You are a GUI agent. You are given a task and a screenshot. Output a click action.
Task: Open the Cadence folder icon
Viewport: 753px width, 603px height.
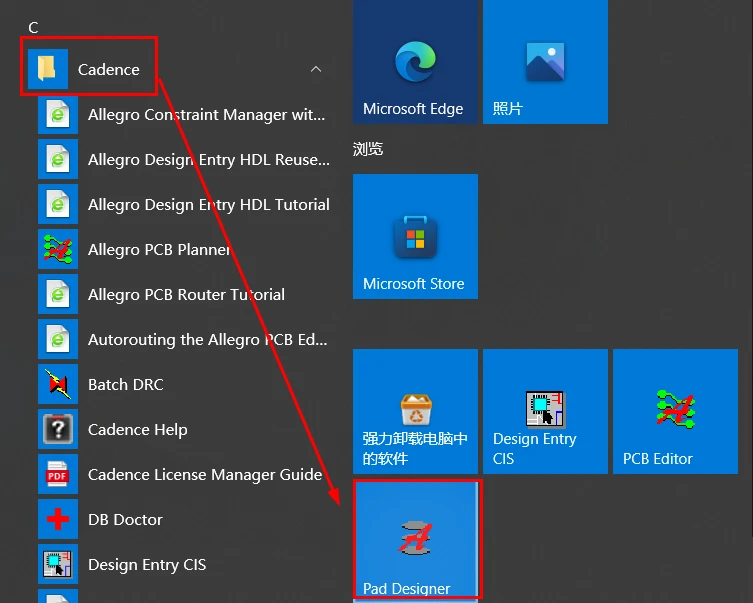coord(48,69)
